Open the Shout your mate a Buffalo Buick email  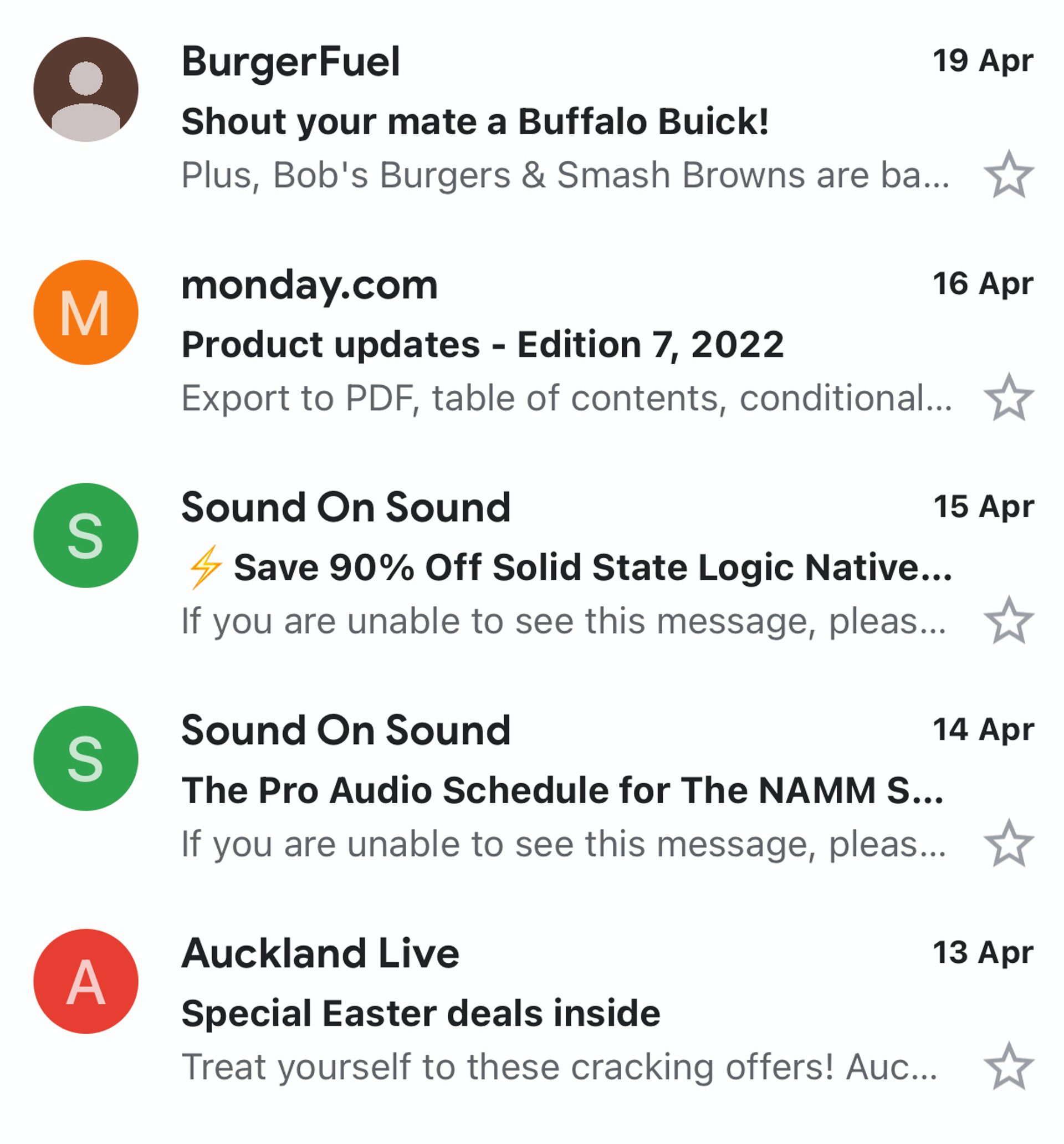(475, 121)
